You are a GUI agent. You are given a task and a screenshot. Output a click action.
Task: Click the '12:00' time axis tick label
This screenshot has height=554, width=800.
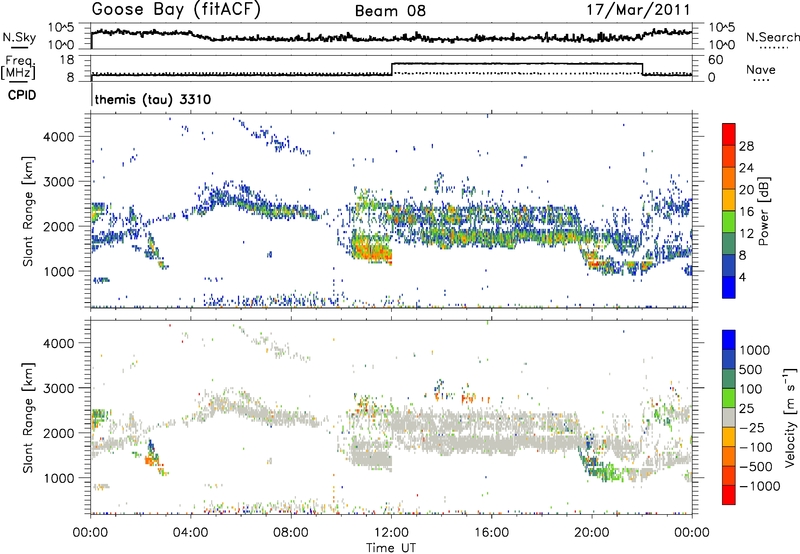(x=391, y=533)
